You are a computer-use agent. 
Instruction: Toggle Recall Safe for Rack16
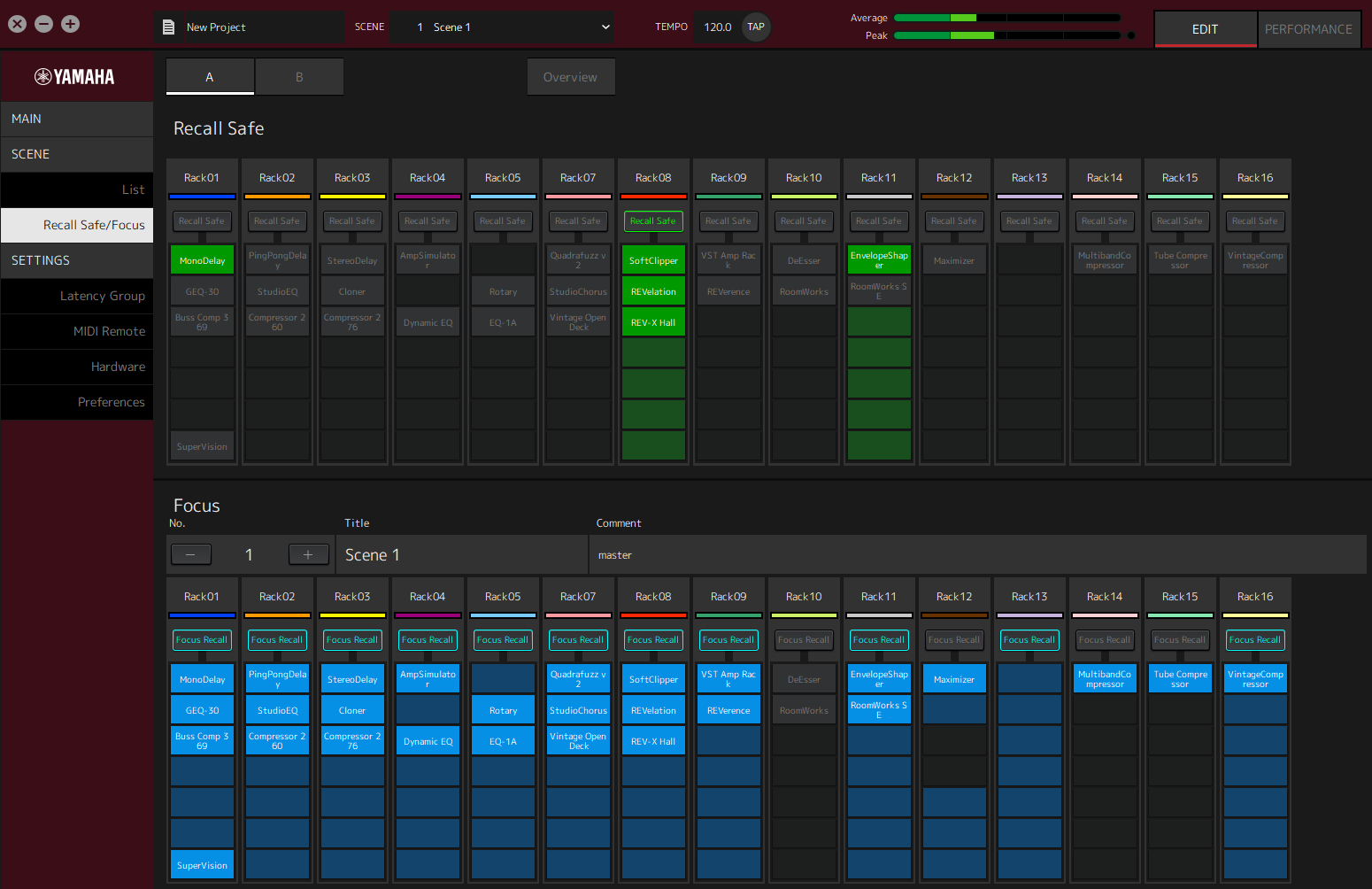coord(1255,220)
